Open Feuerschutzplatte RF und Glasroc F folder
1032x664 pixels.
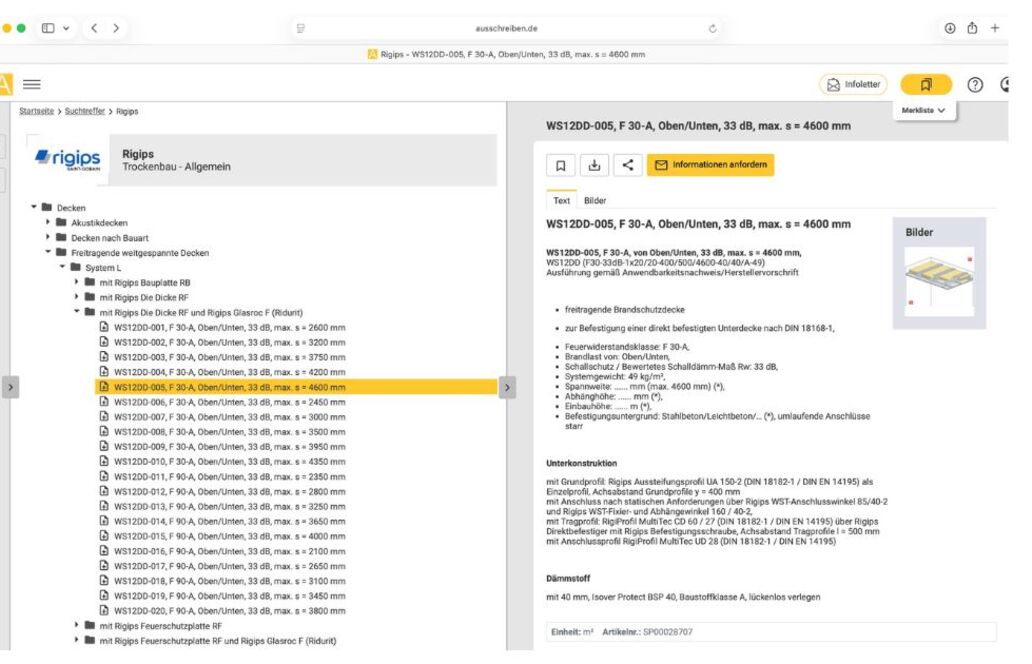click(x=218, y=640)
